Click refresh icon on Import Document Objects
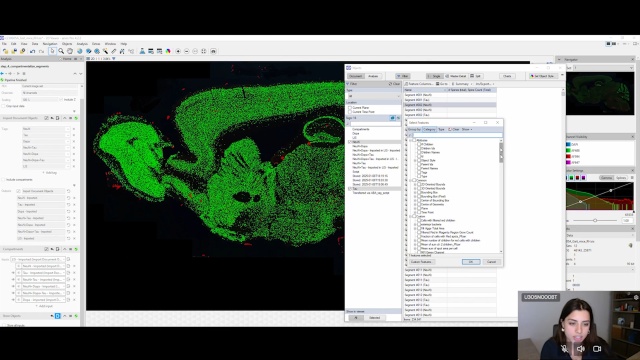 [76, 118]
